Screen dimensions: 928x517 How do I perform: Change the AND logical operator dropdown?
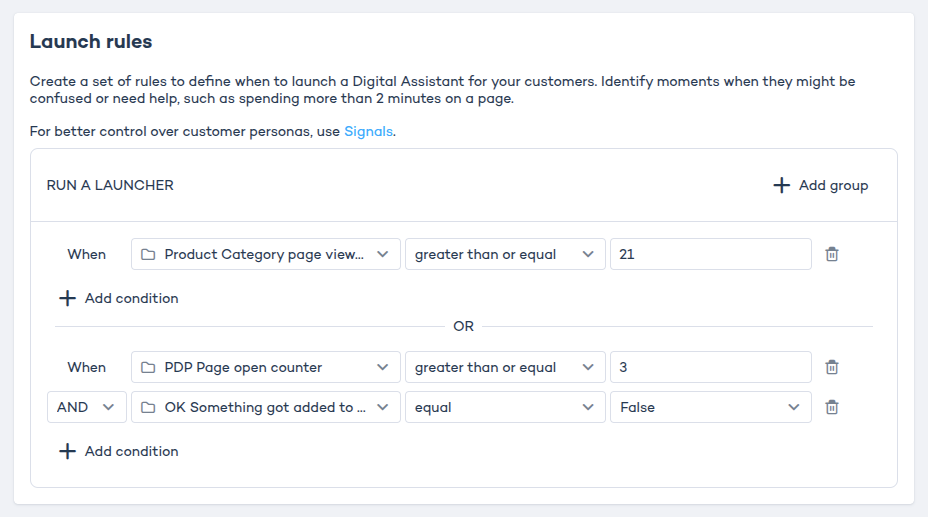(86, 407)
